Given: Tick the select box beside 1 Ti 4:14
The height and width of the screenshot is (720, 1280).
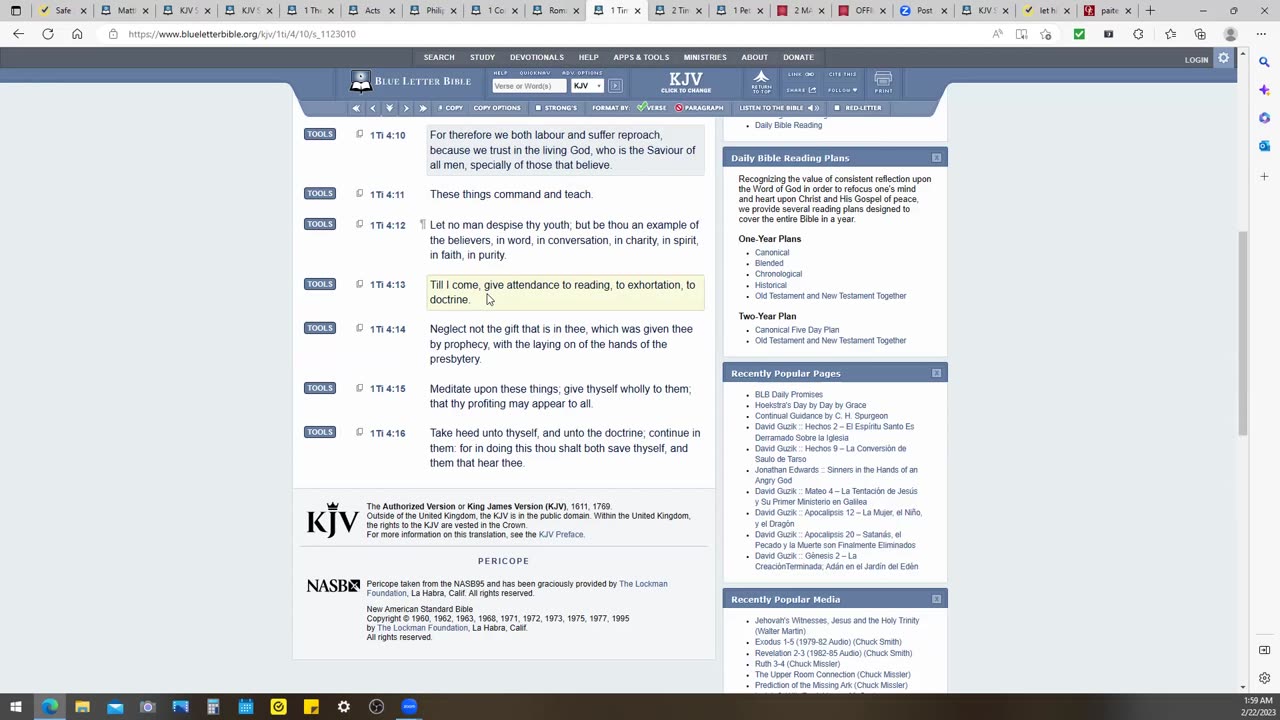Looking at the screenshot, I should [360, 328].
